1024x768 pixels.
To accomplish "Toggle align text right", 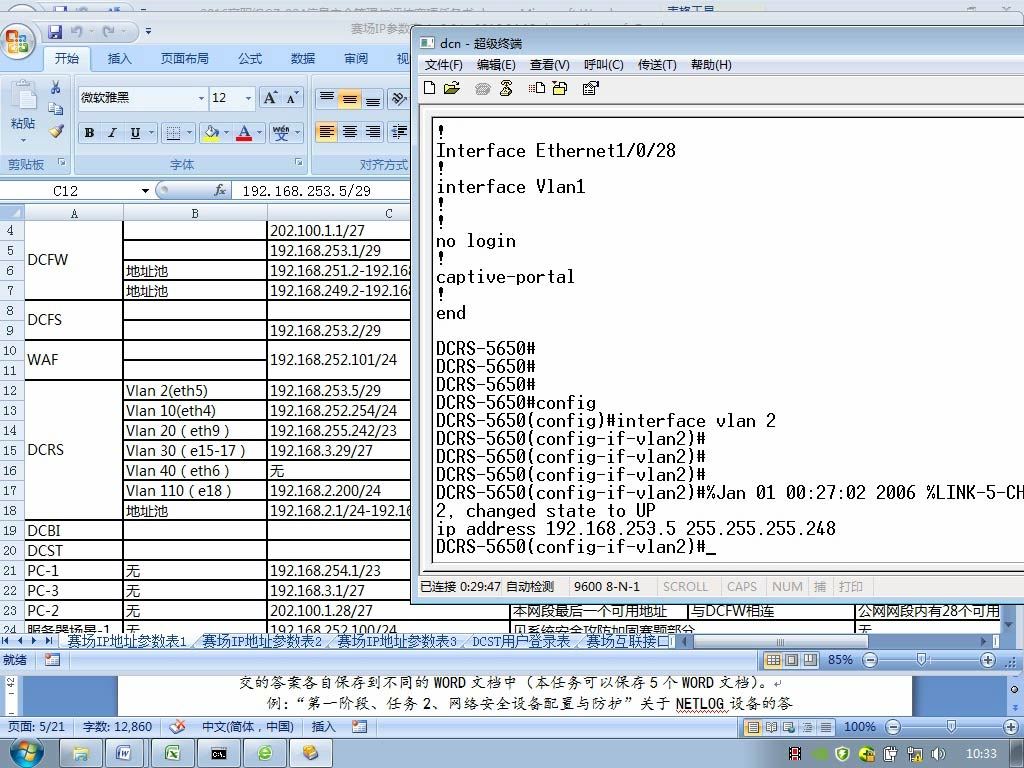I will point(373,133).
